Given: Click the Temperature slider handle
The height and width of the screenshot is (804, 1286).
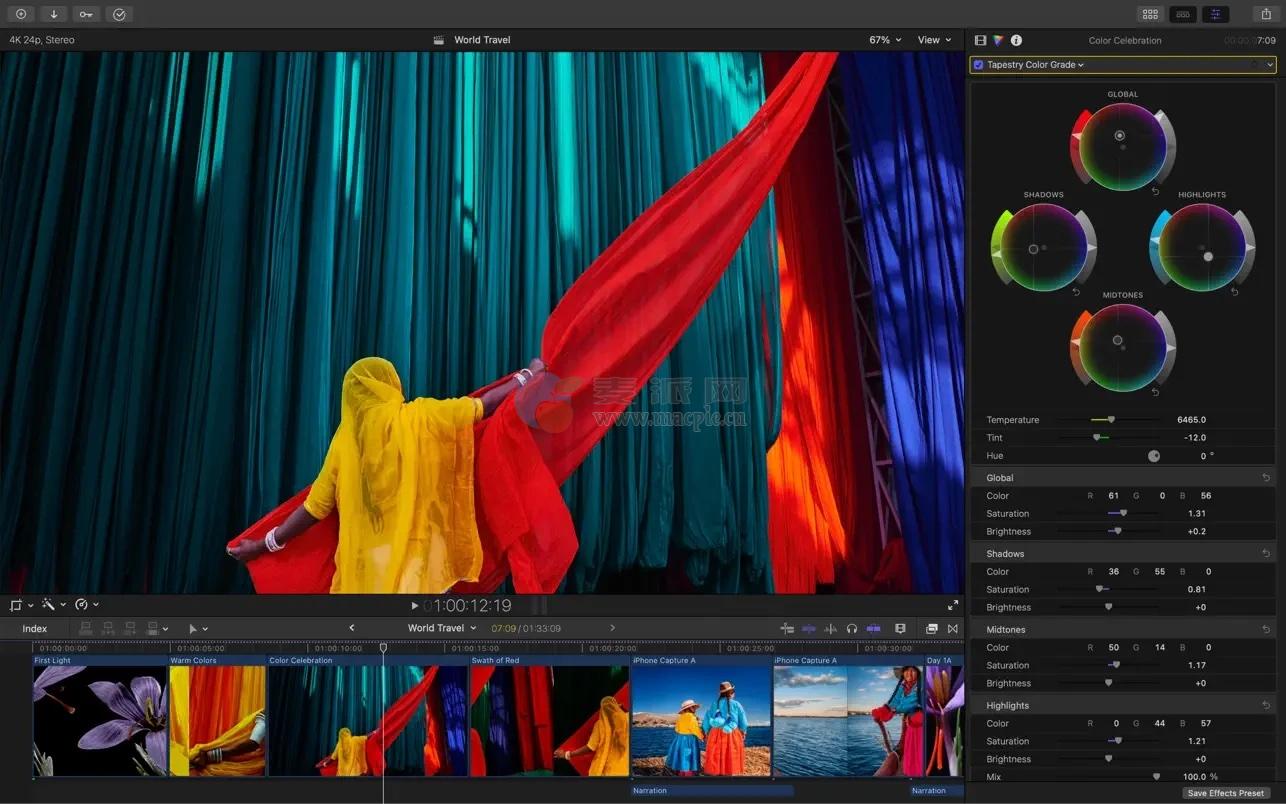Looking at the screenshot, I should [1110, 420].
